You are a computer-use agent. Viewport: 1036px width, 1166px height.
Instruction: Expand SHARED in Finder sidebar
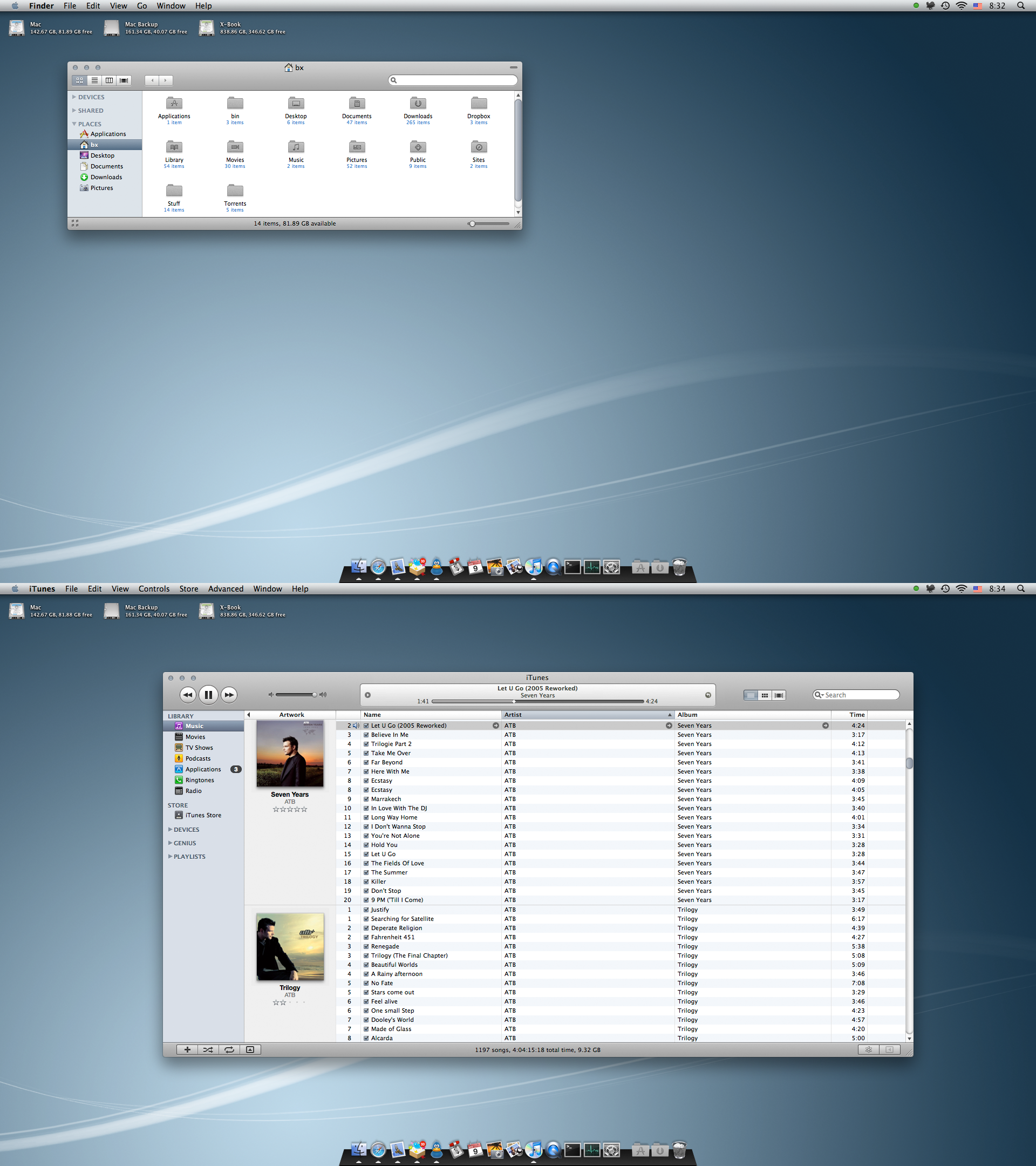[x=74, y=111]
